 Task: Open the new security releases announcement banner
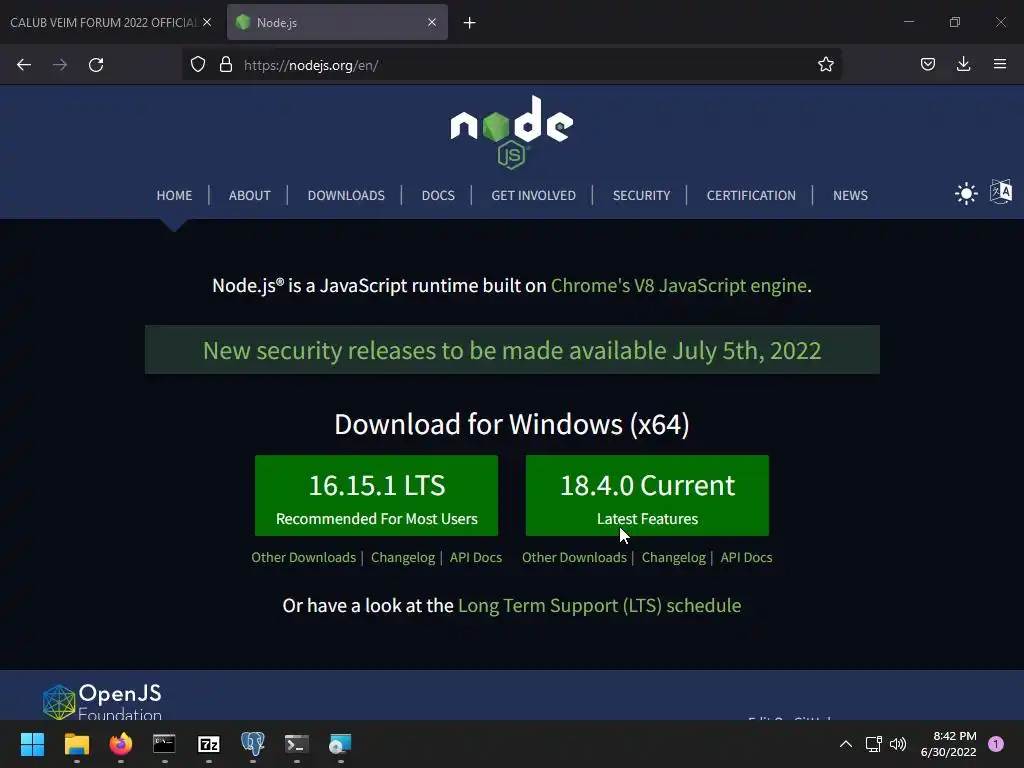click(512, 350)
